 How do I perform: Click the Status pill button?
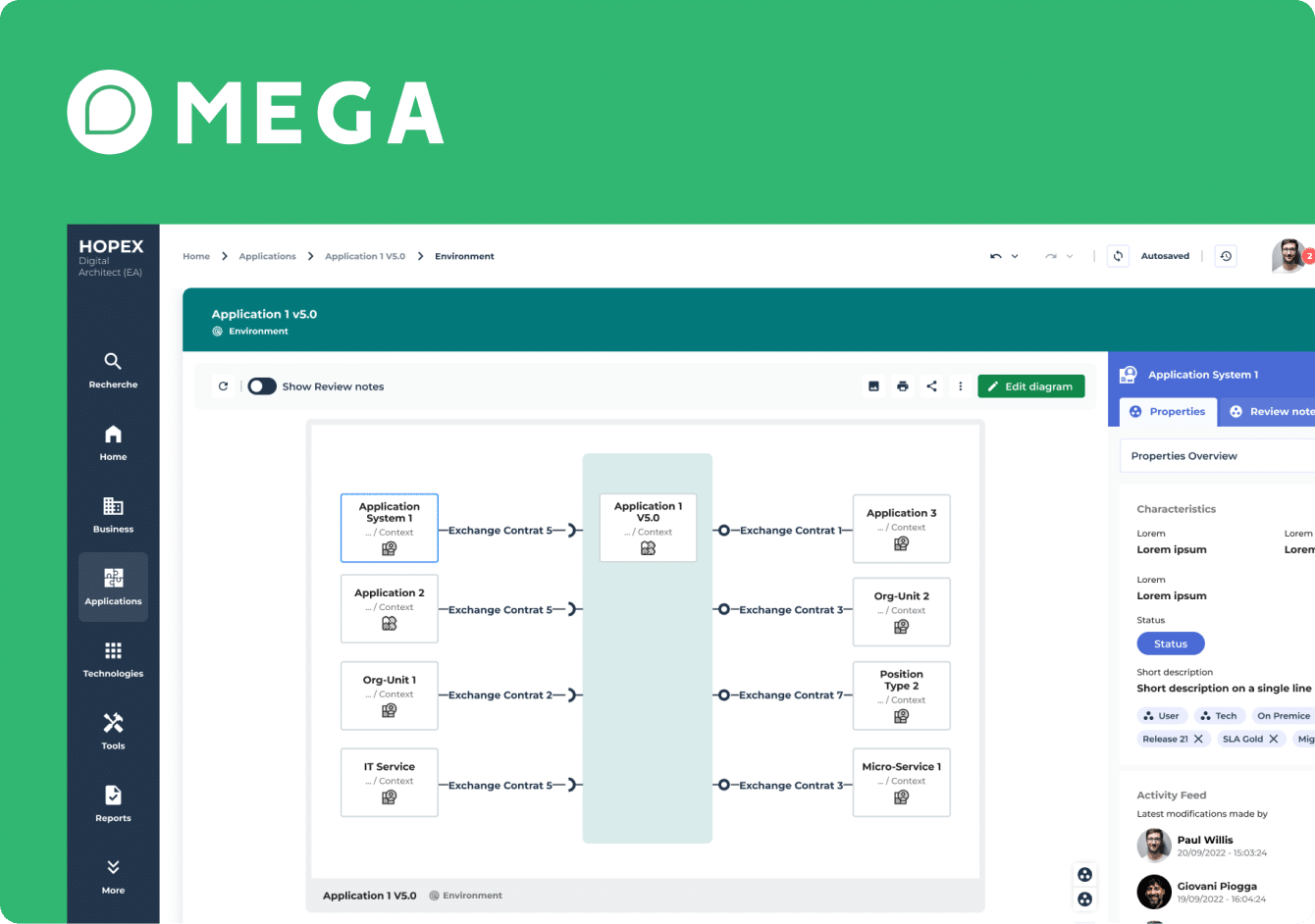tap(1171, 643)
